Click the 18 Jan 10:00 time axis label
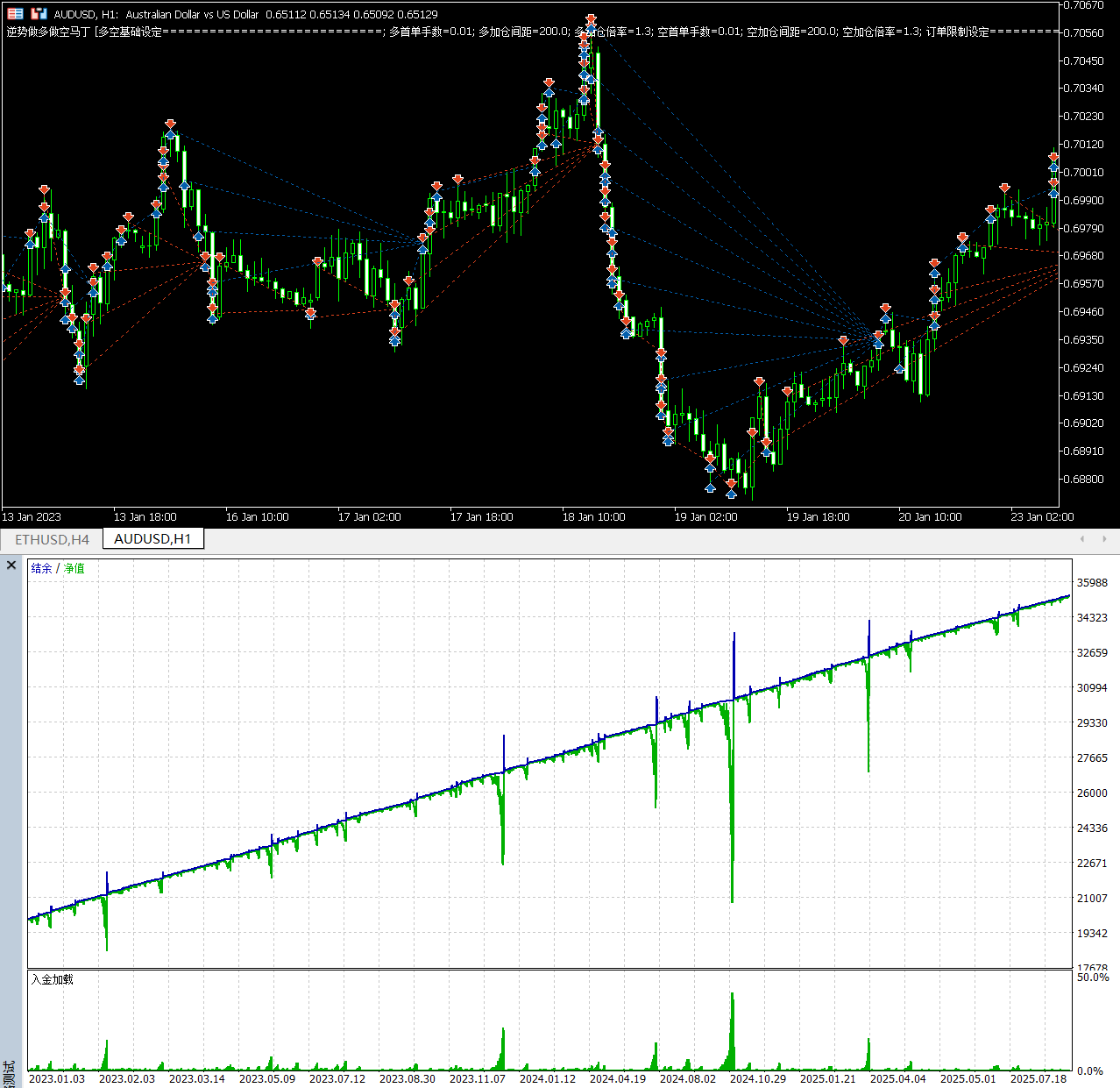 (593, 517)
